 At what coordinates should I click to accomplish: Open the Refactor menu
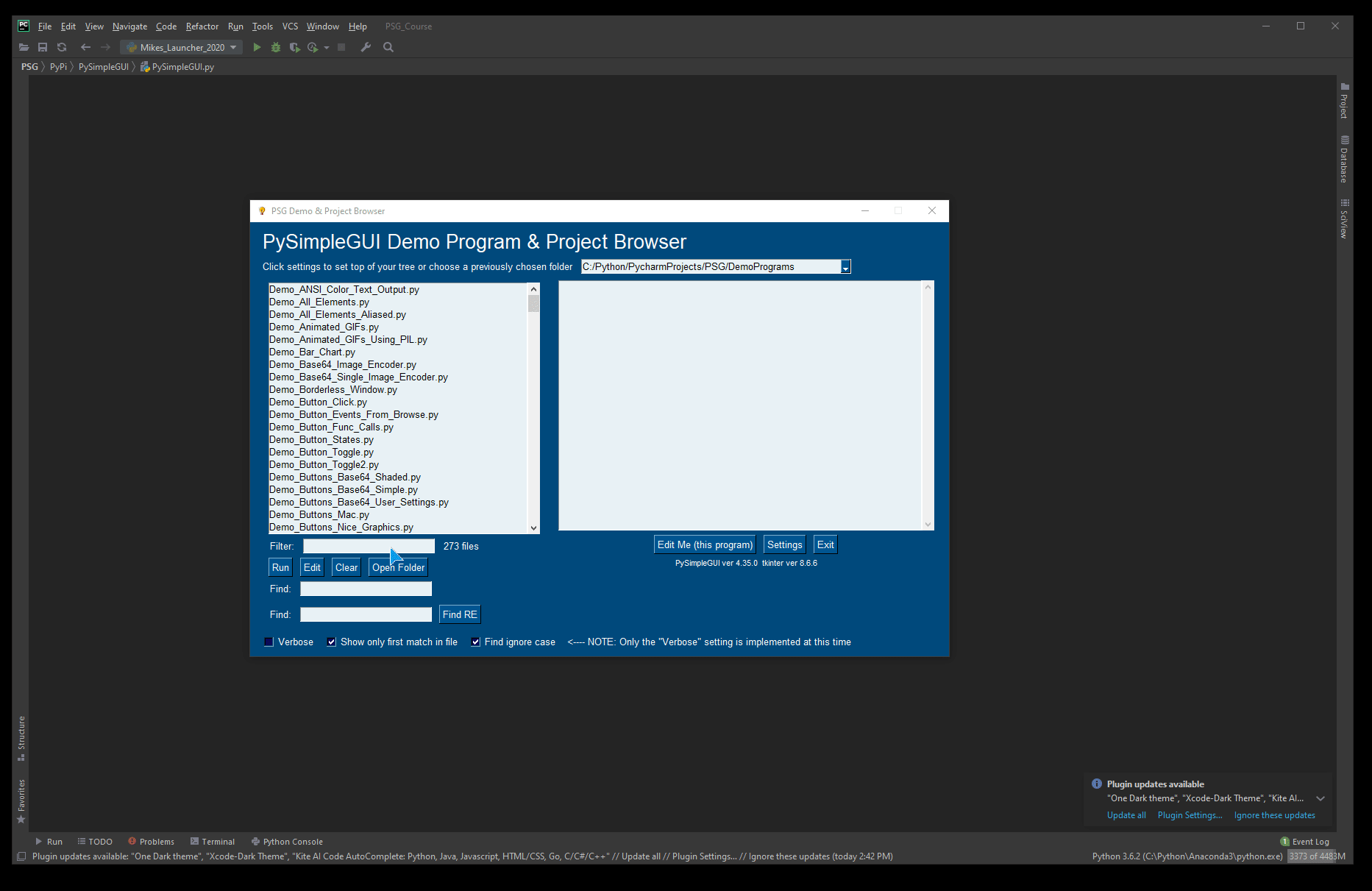point(202,26)
